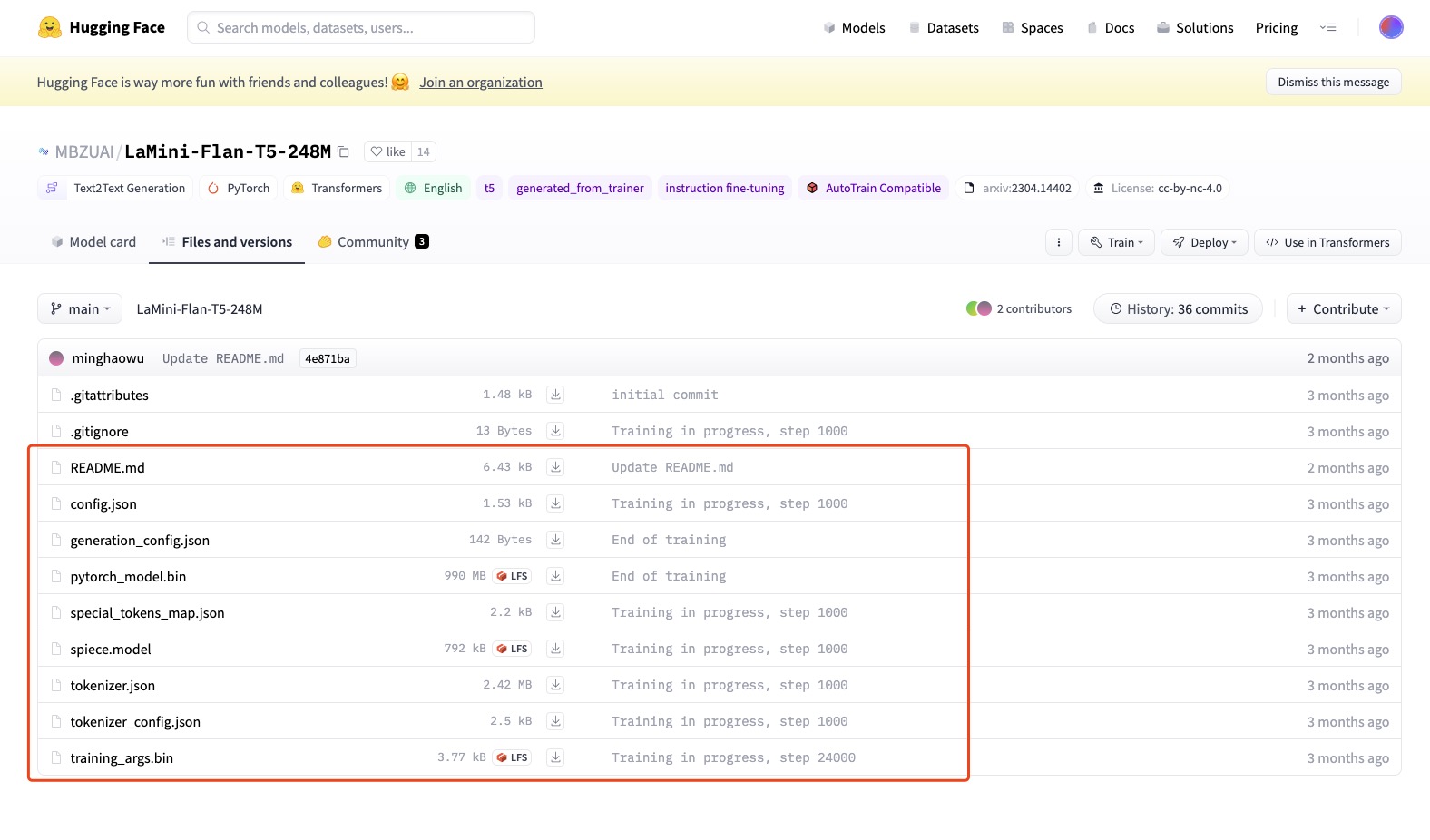Open the Models nav item
1430x840 pixels.
854,28
